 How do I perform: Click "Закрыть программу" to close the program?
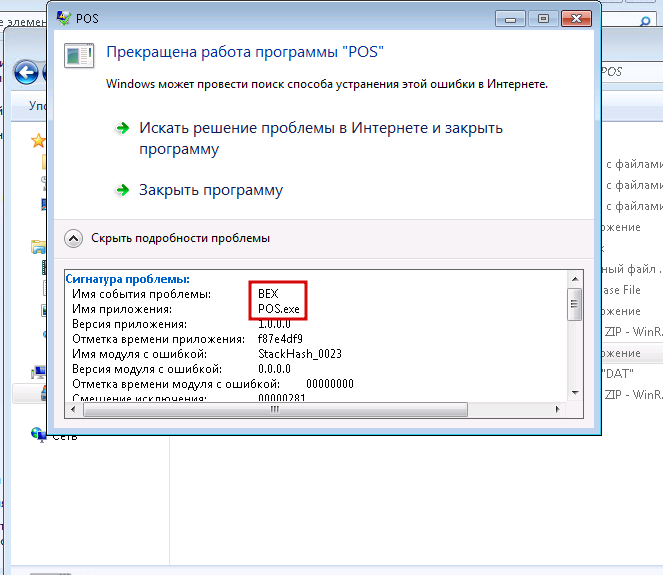(x=211, y=190)
